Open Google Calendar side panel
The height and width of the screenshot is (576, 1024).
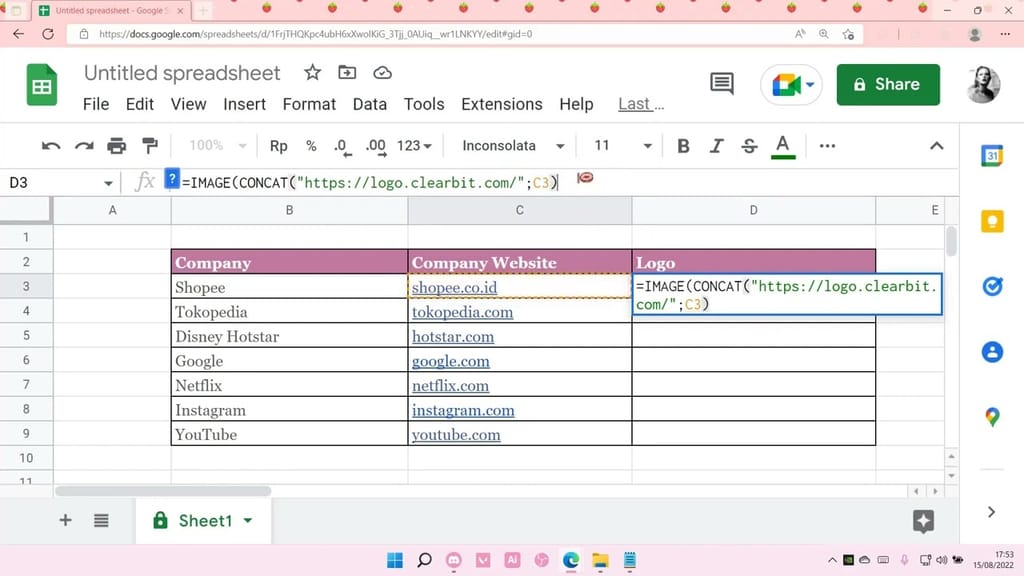[993, 155]
